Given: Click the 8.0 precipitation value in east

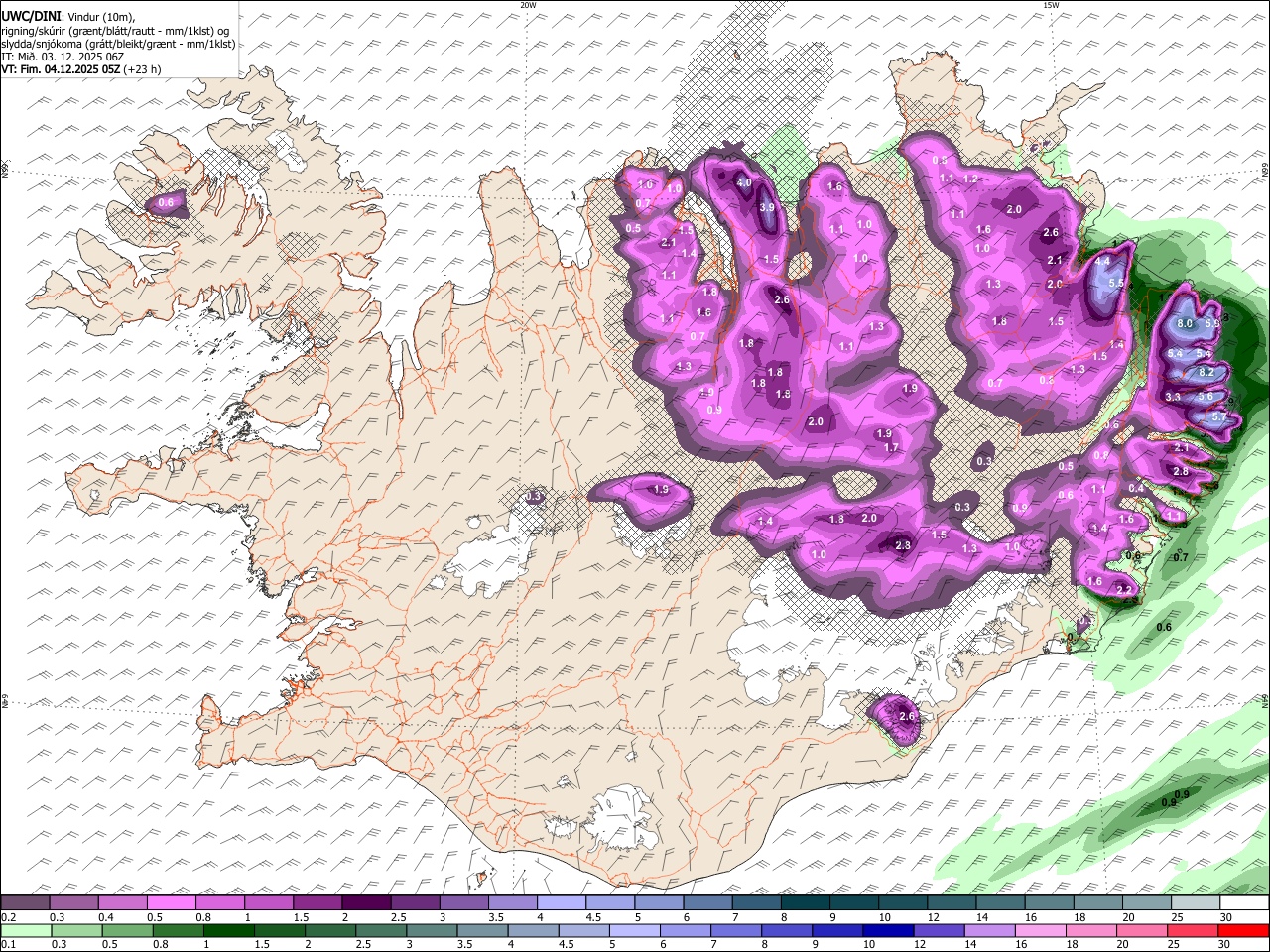Looking at the screenshot, I should (x=1185, y=324).
